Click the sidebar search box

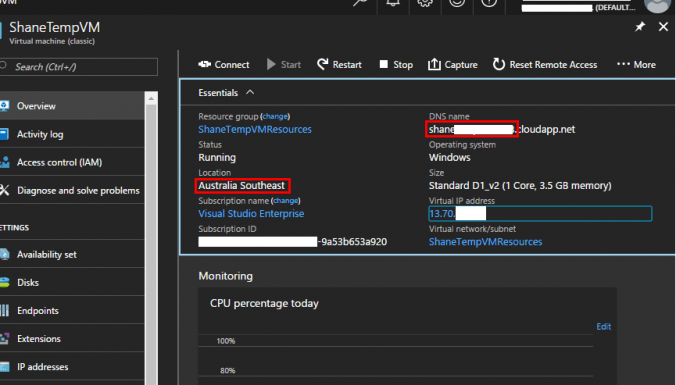(78, 67)
